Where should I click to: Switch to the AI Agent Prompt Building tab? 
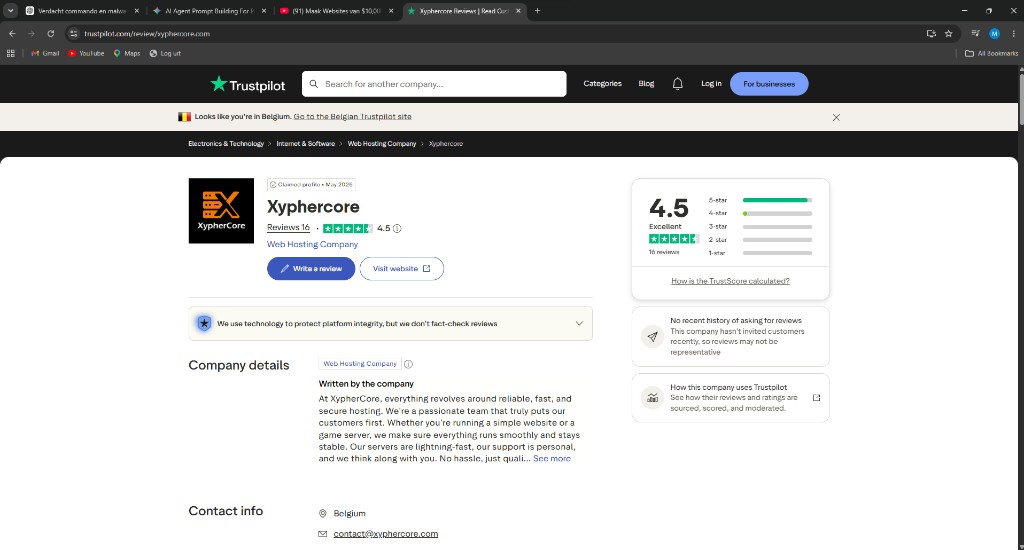[x=209, y=11]
